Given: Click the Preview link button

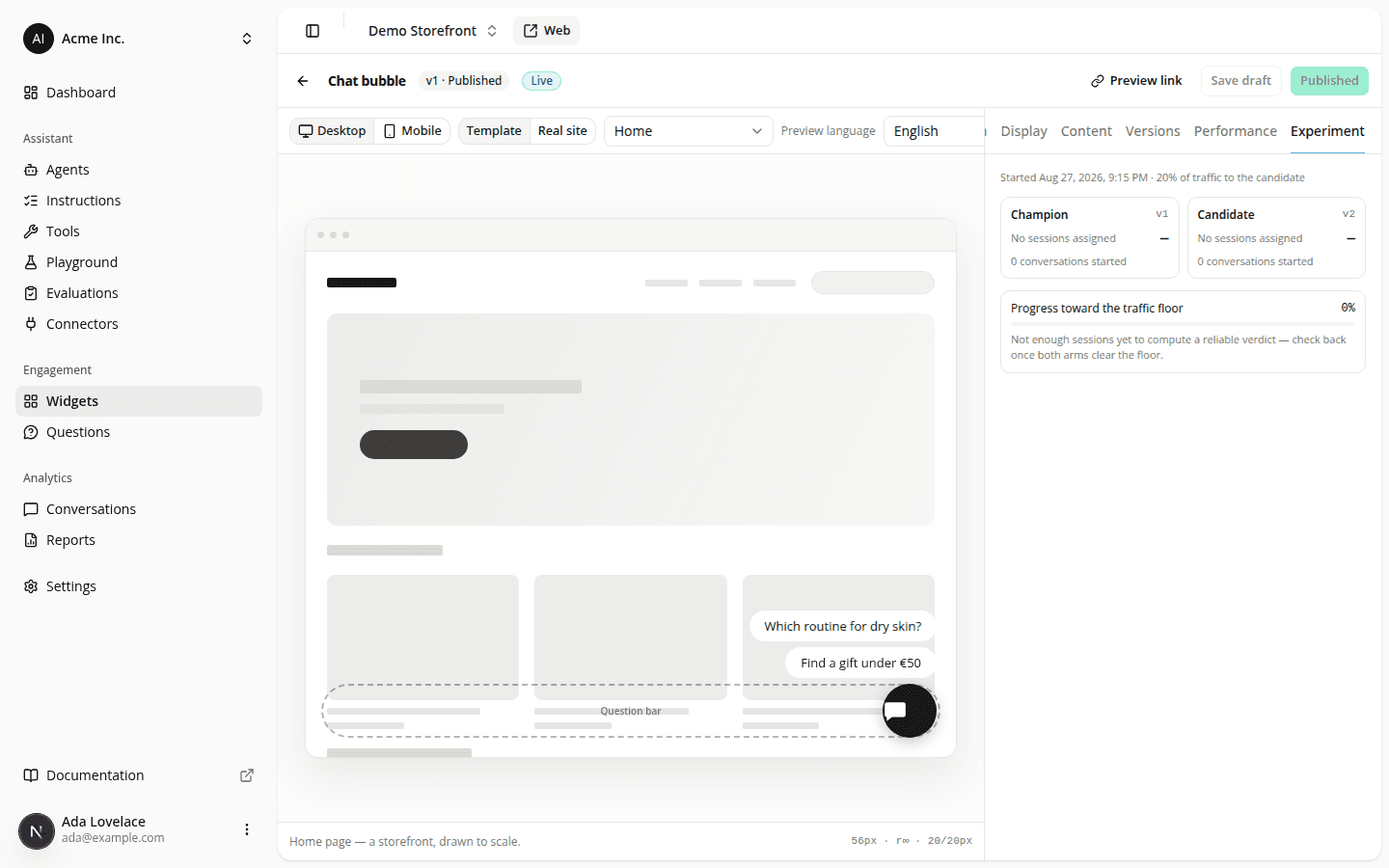Looking at the screenshot, I should click(1136, 81).
